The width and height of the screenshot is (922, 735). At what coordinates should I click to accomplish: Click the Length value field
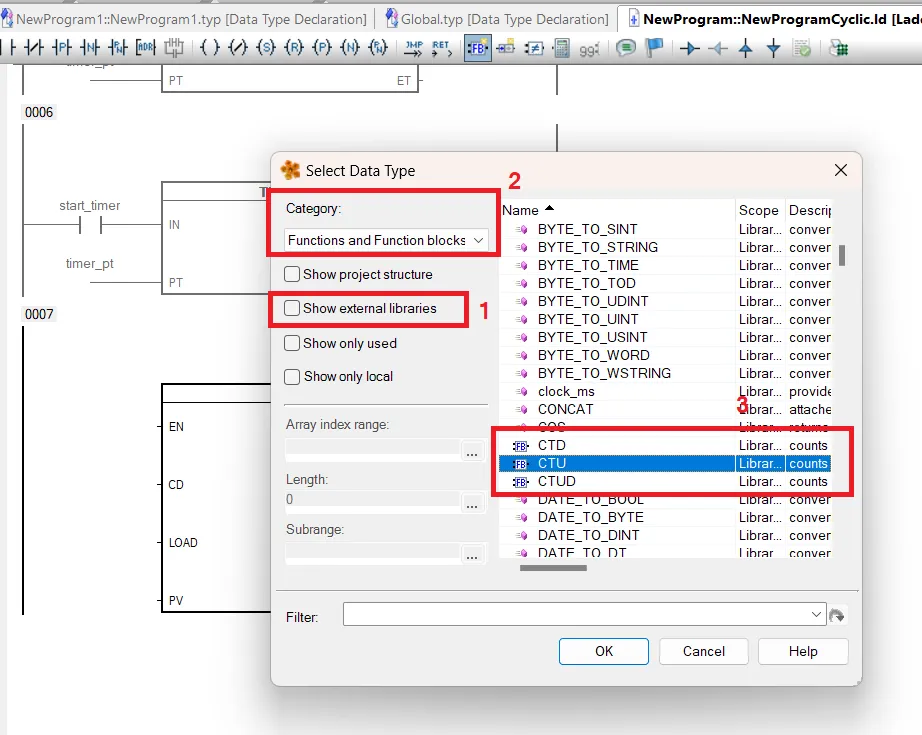373,499
